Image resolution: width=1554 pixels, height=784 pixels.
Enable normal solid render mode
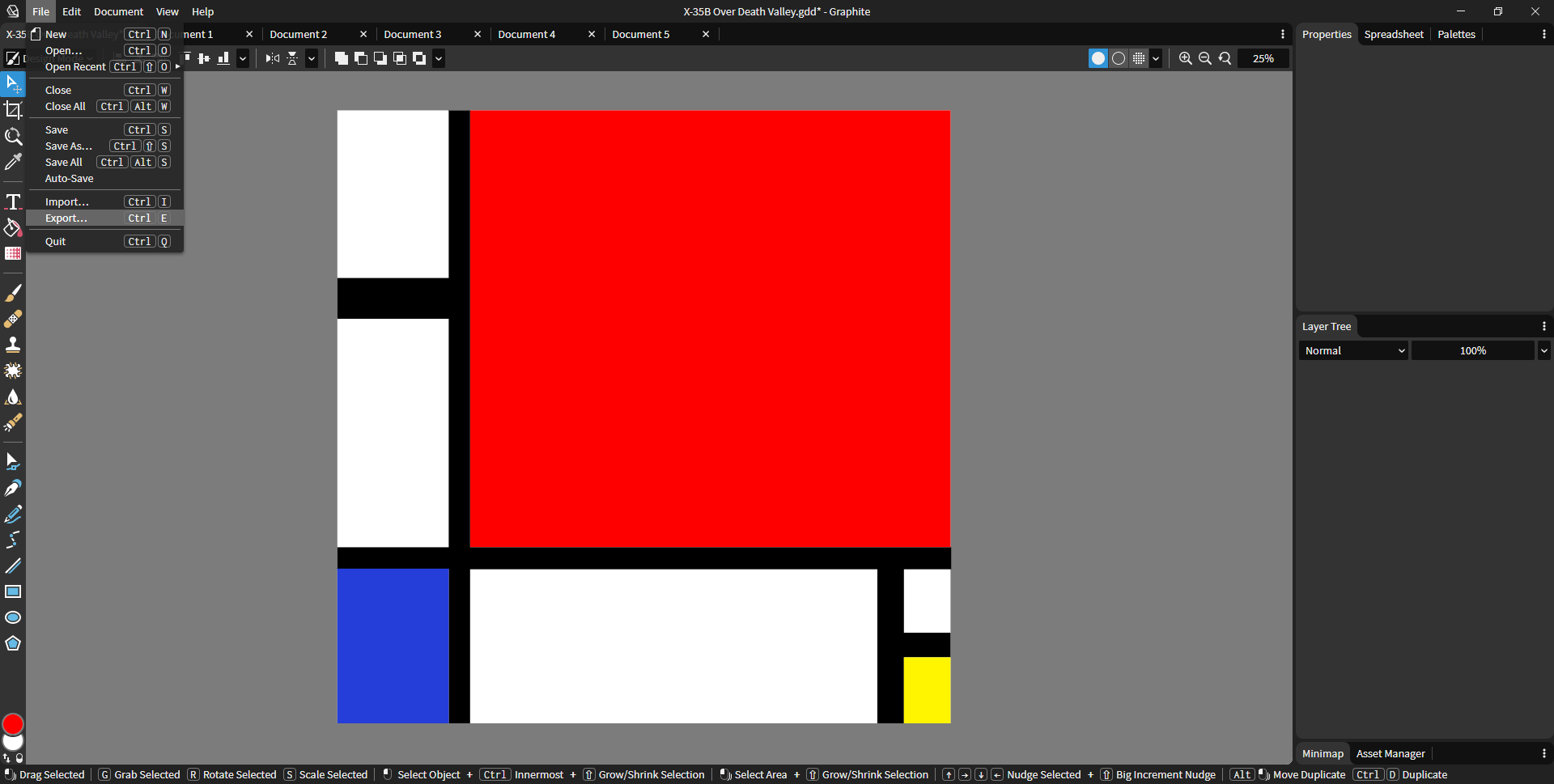pos(1098,58)
